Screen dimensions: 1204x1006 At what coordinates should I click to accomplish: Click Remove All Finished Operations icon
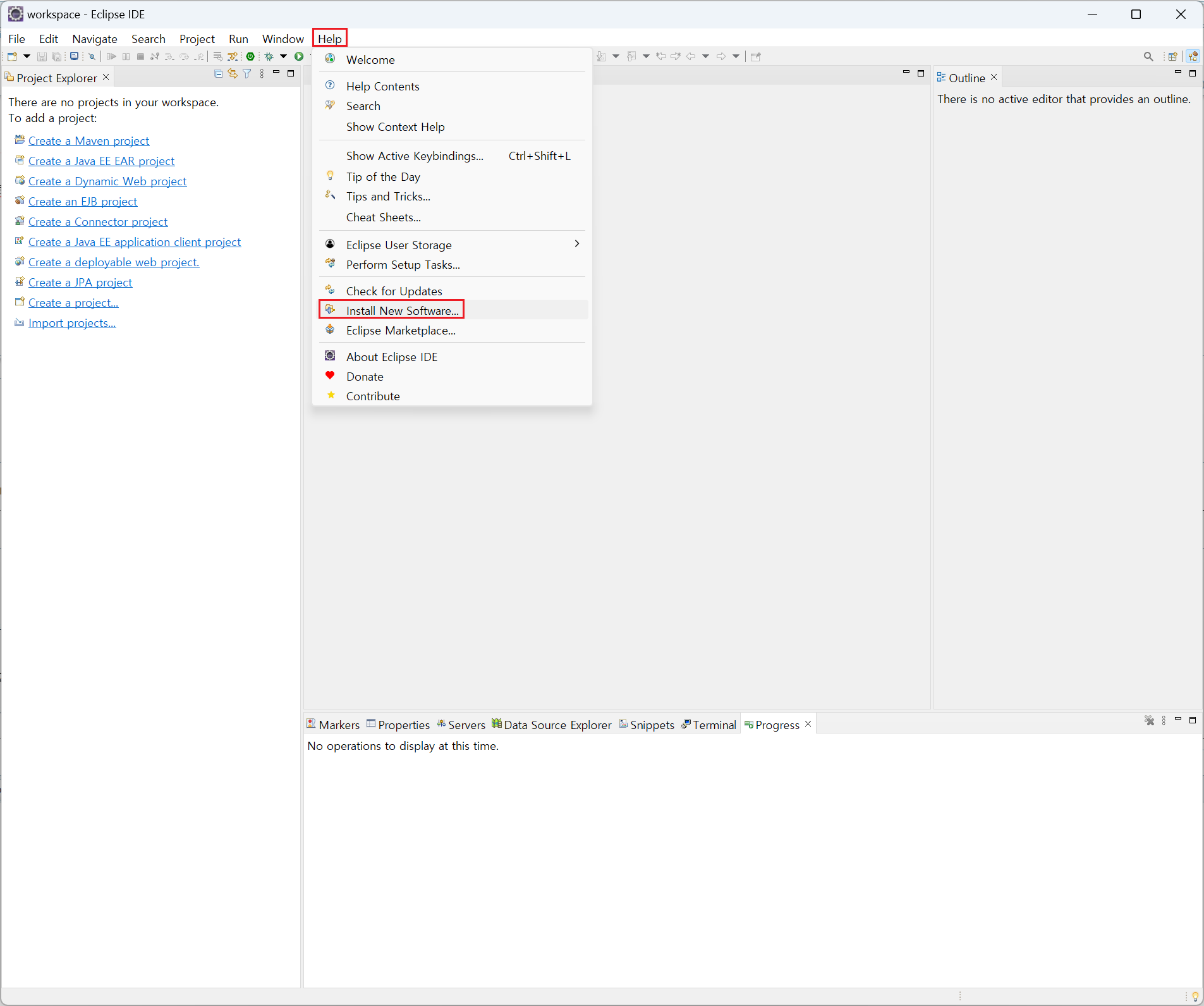(1149, 721)
